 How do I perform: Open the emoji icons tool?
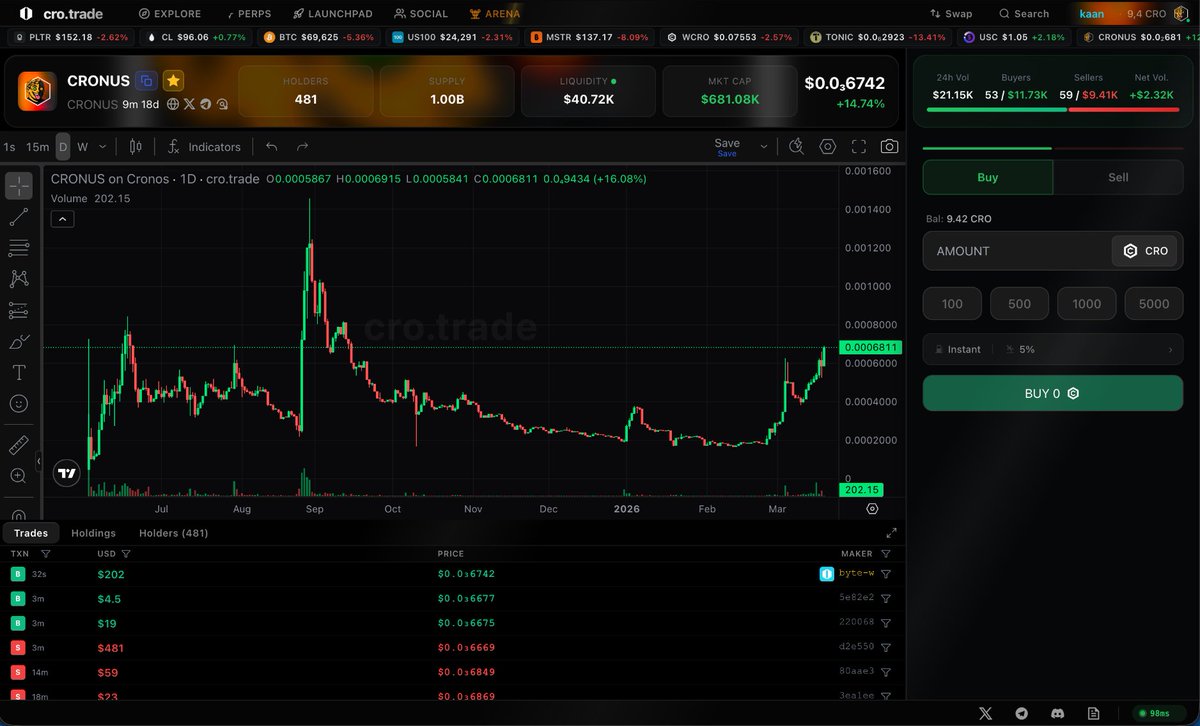19,404
